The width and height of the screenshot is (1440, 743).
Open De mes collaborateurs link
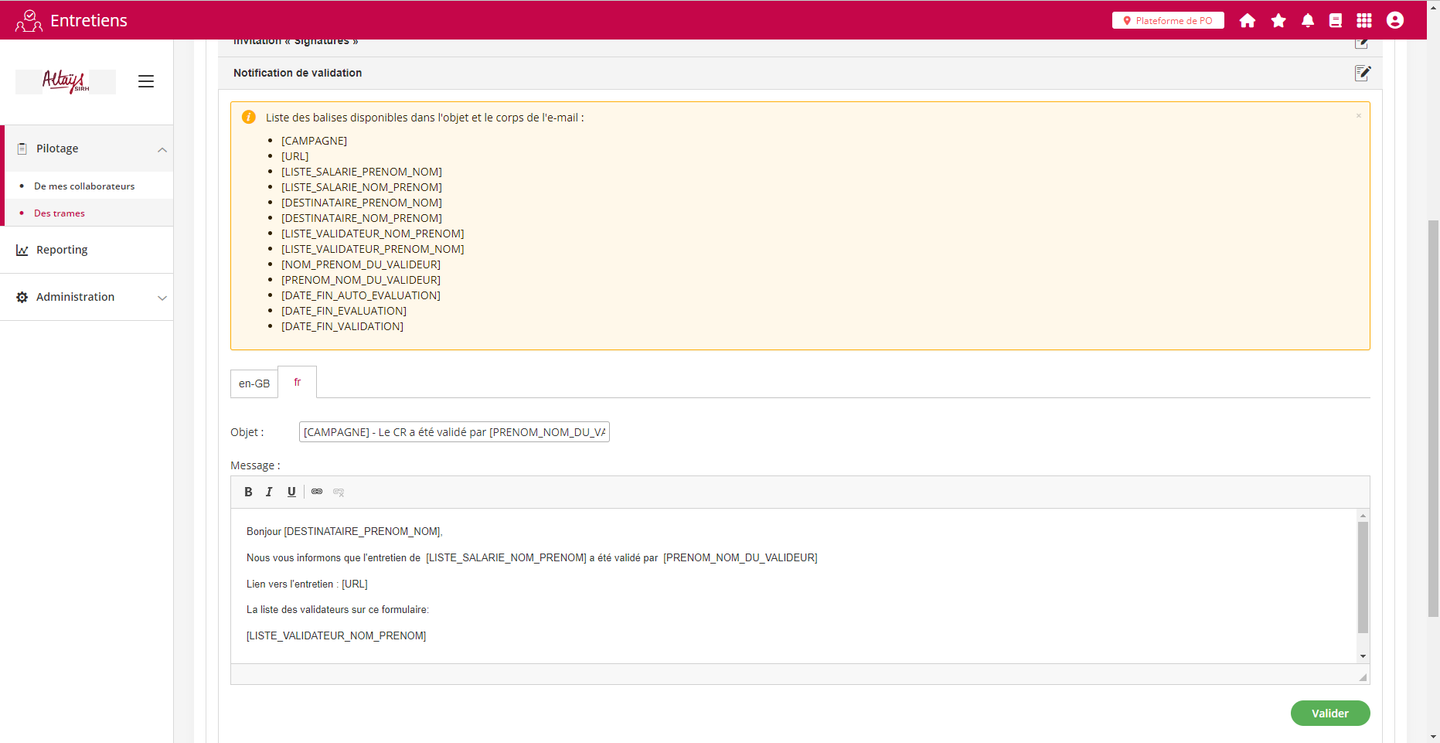(84, 186)
